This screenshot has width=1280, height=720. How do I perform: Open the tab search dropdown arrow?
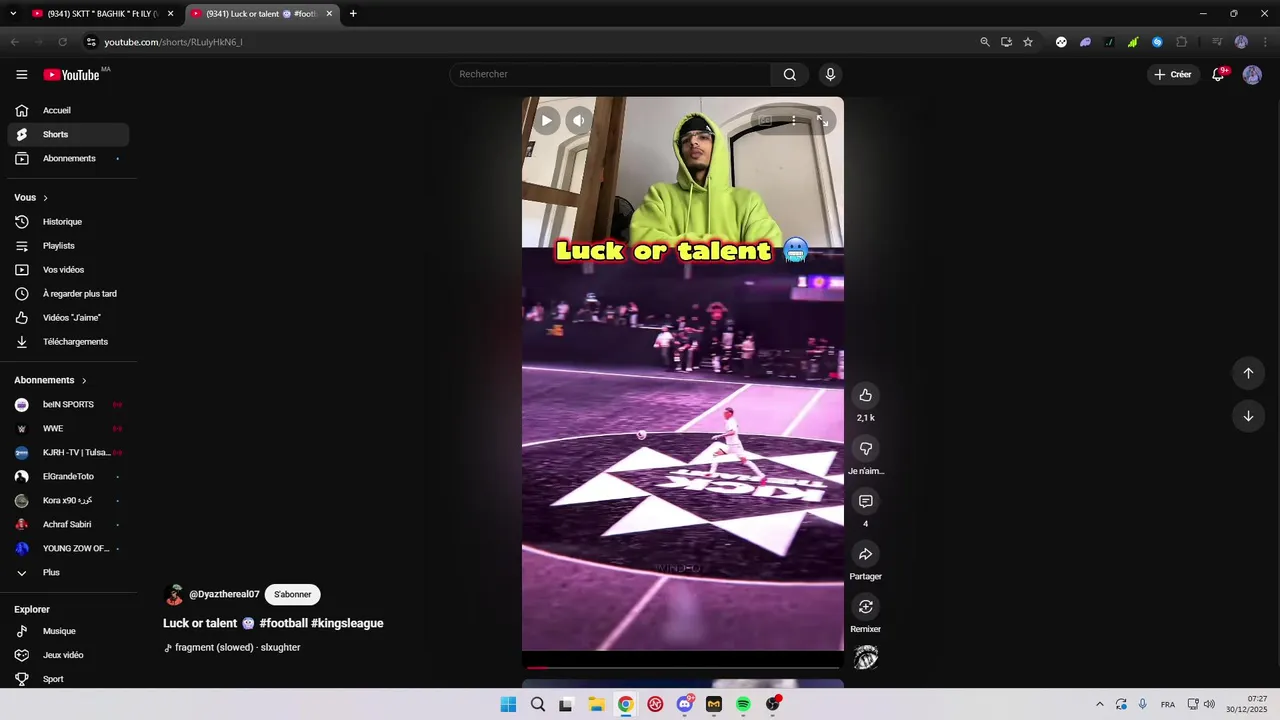pyautogui.click(x=12, y=14)
